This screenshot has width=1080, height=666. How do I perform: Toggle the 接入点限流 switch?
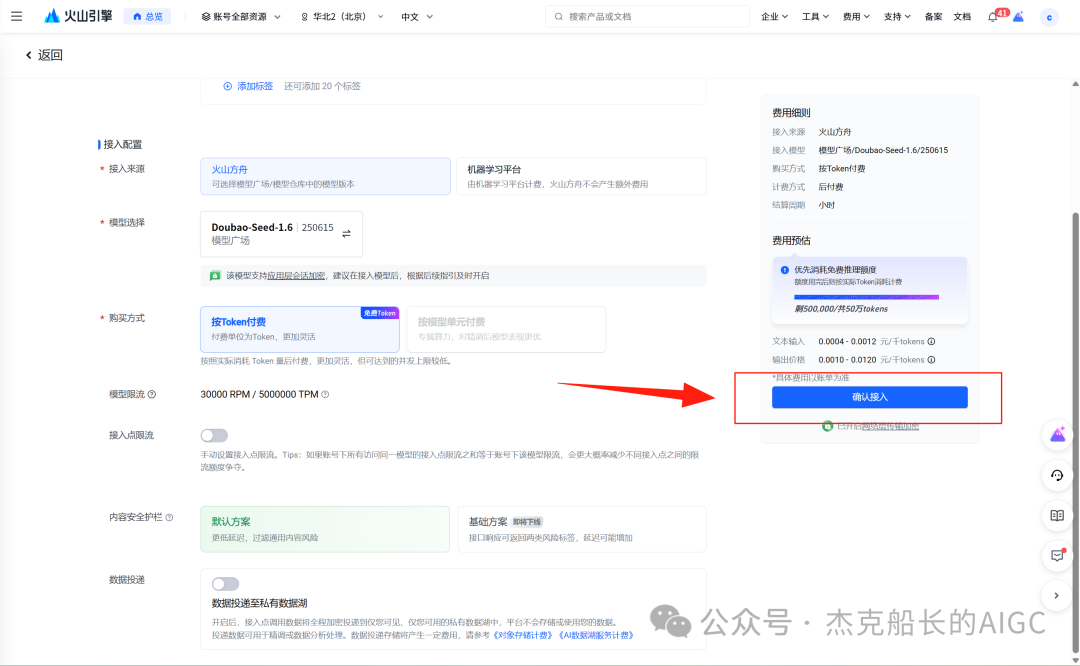pyautogui.click(x=214, y=435)
